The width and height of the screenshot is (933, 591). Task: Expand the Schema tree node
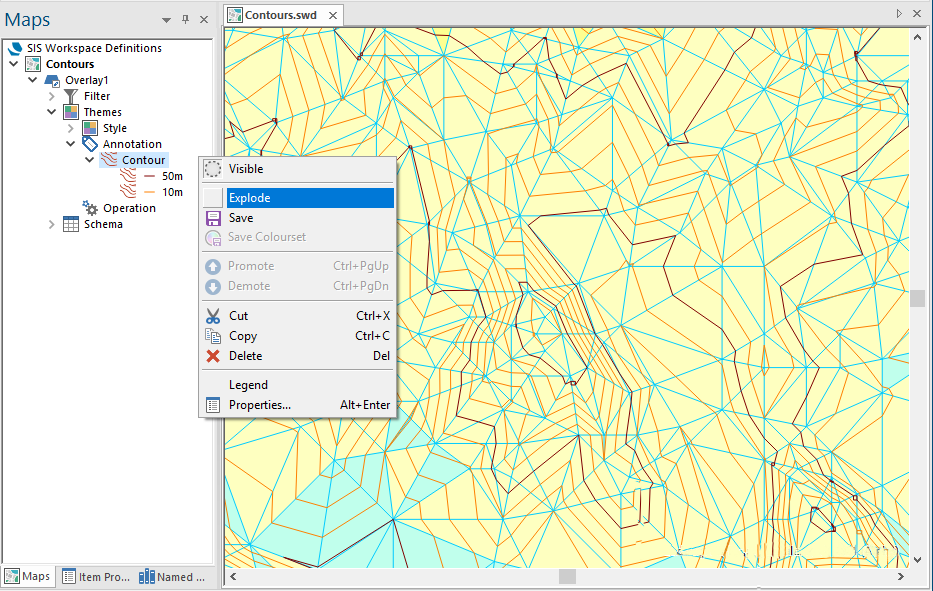point(52,223)
